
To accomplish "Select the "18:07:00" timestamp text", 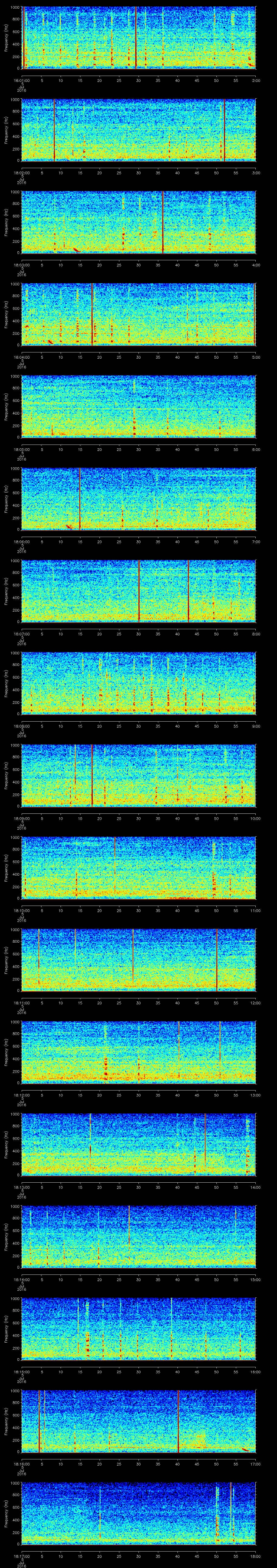I will (22, 634).
